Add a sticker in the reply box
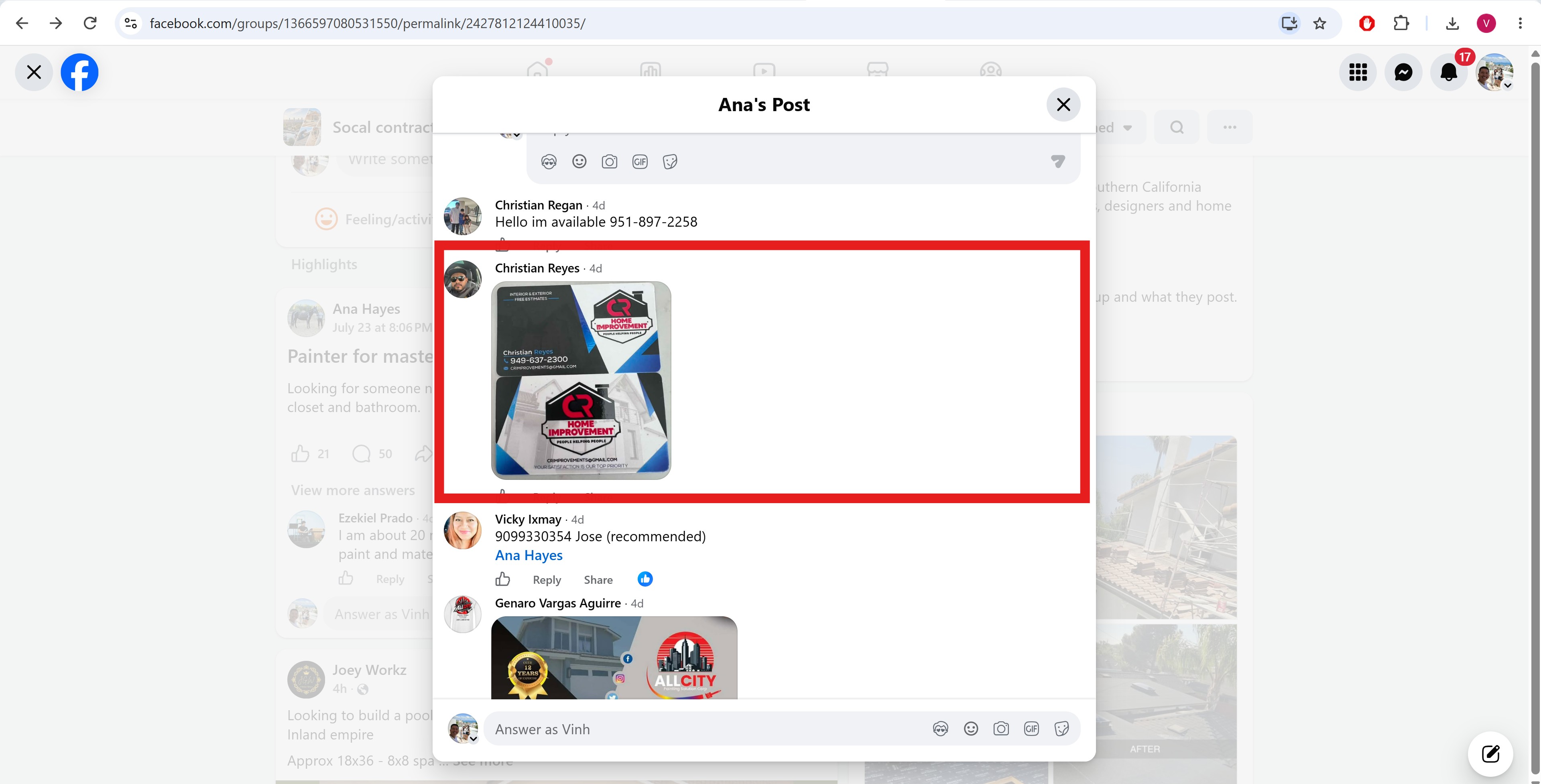This screenshot has height=784, width=1541. [x=670, y=161]
